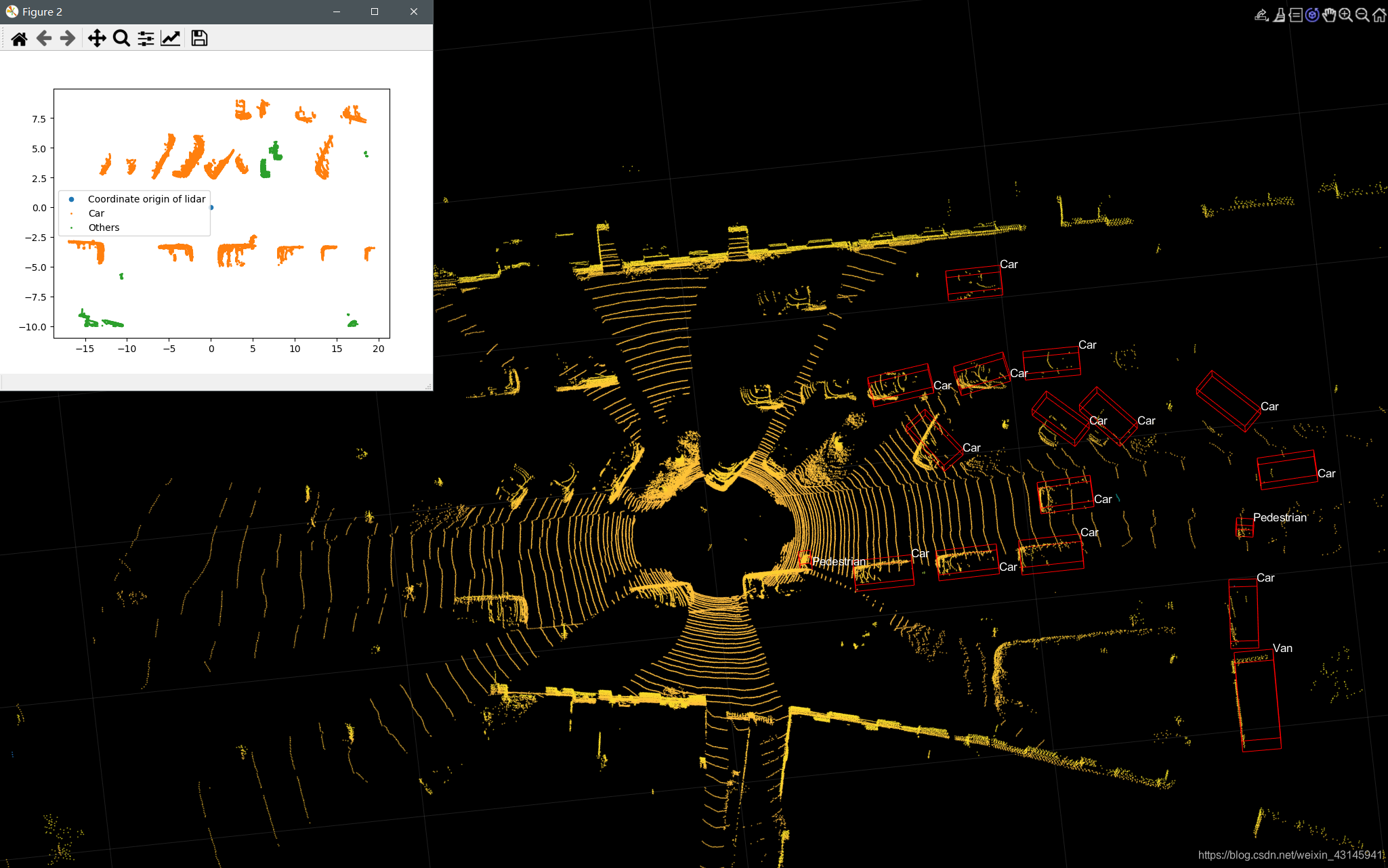Toggle the Pan hand tool in axes toolbar
Screen dimensions: 1388x868
coord(1329,15)
